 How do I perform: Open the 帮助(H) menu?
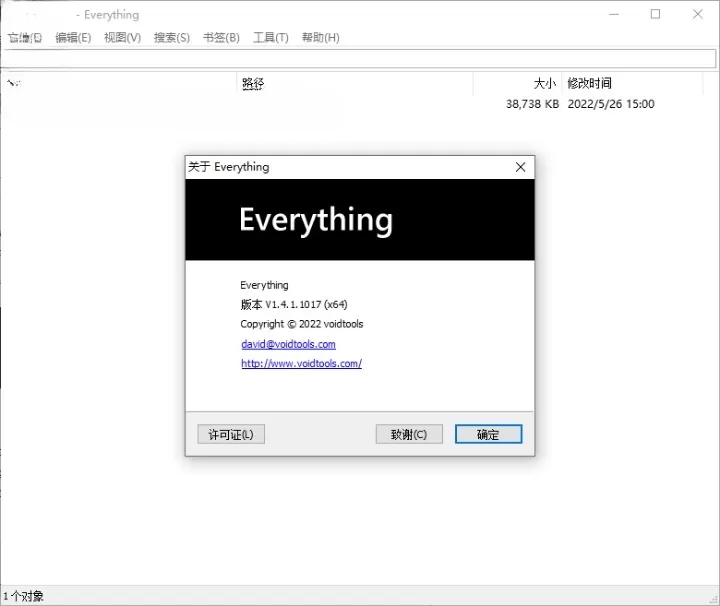tap(321, 38)
